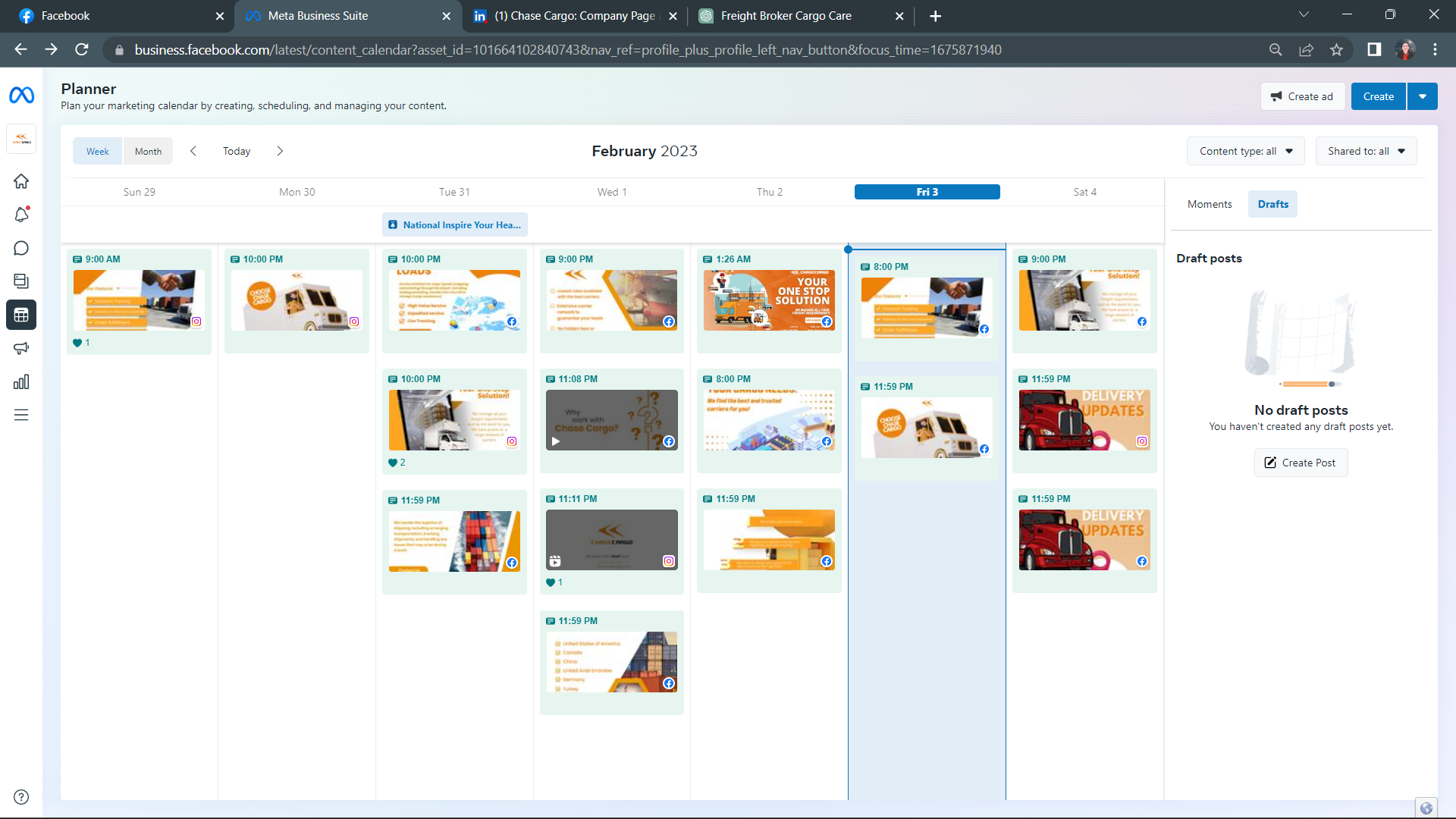The height and width of the screenshot is (819, 1456).
Task: Click the blue Create button
Action: (1378, 96)
